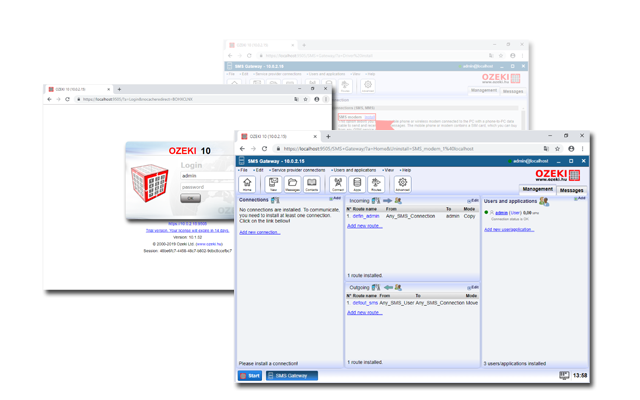Reload page in the login browser window
640x400 pixels.
(x=67, y=99)
